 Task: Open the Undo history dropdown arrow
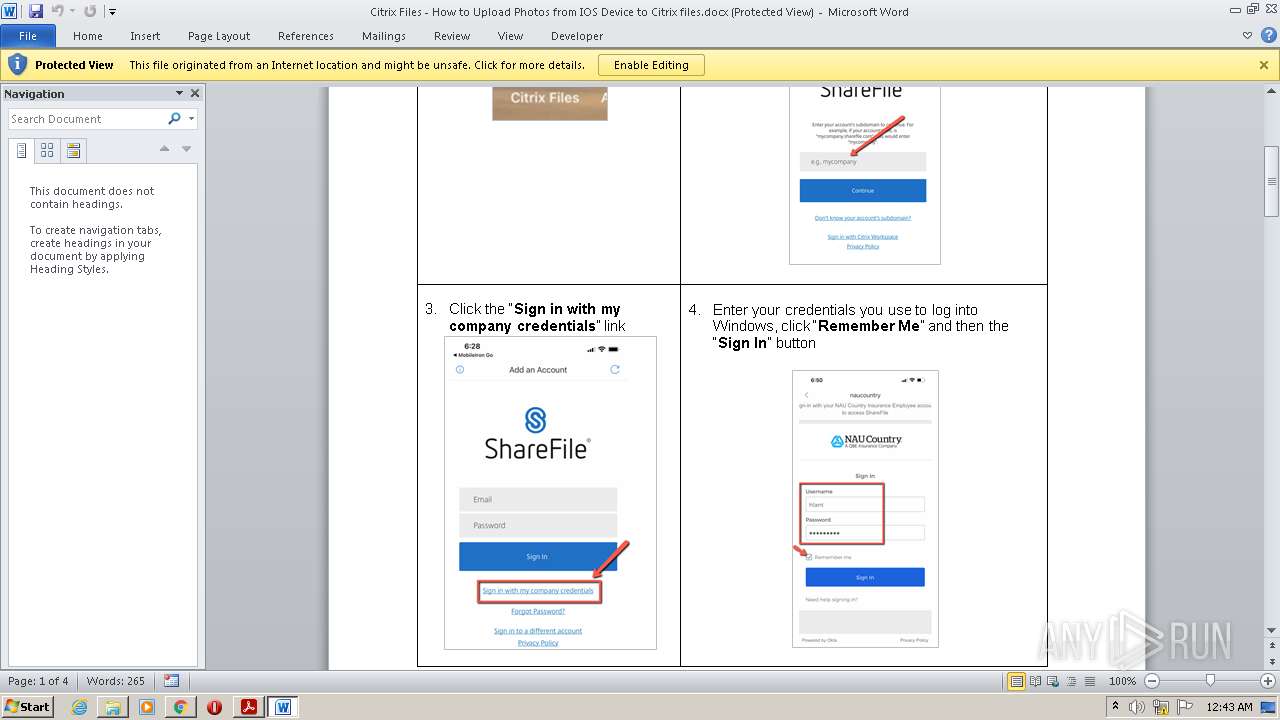pos(72,12)
